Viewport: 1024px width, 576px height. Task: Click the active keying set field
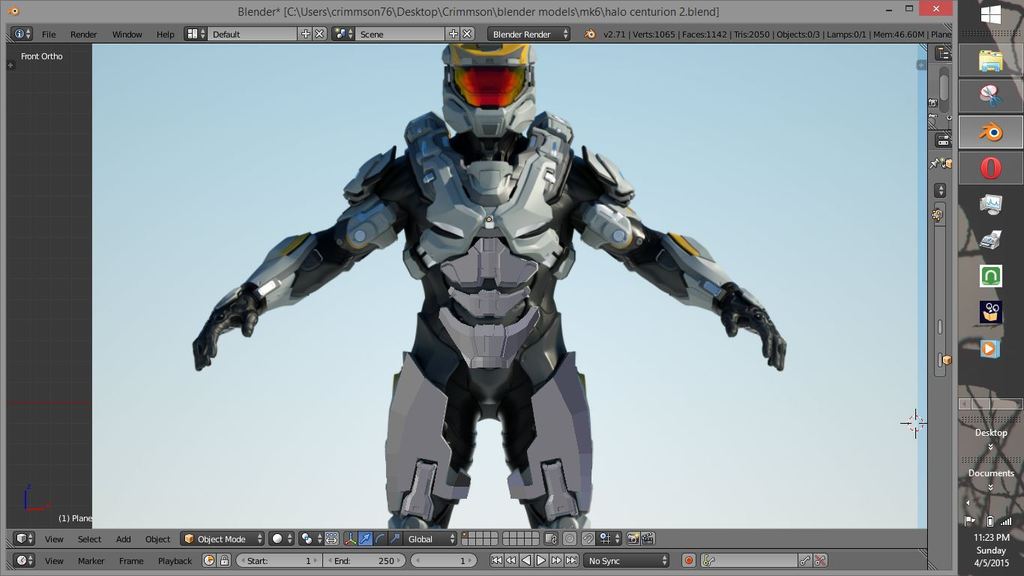pyautogui.click(x=749, y=560)
